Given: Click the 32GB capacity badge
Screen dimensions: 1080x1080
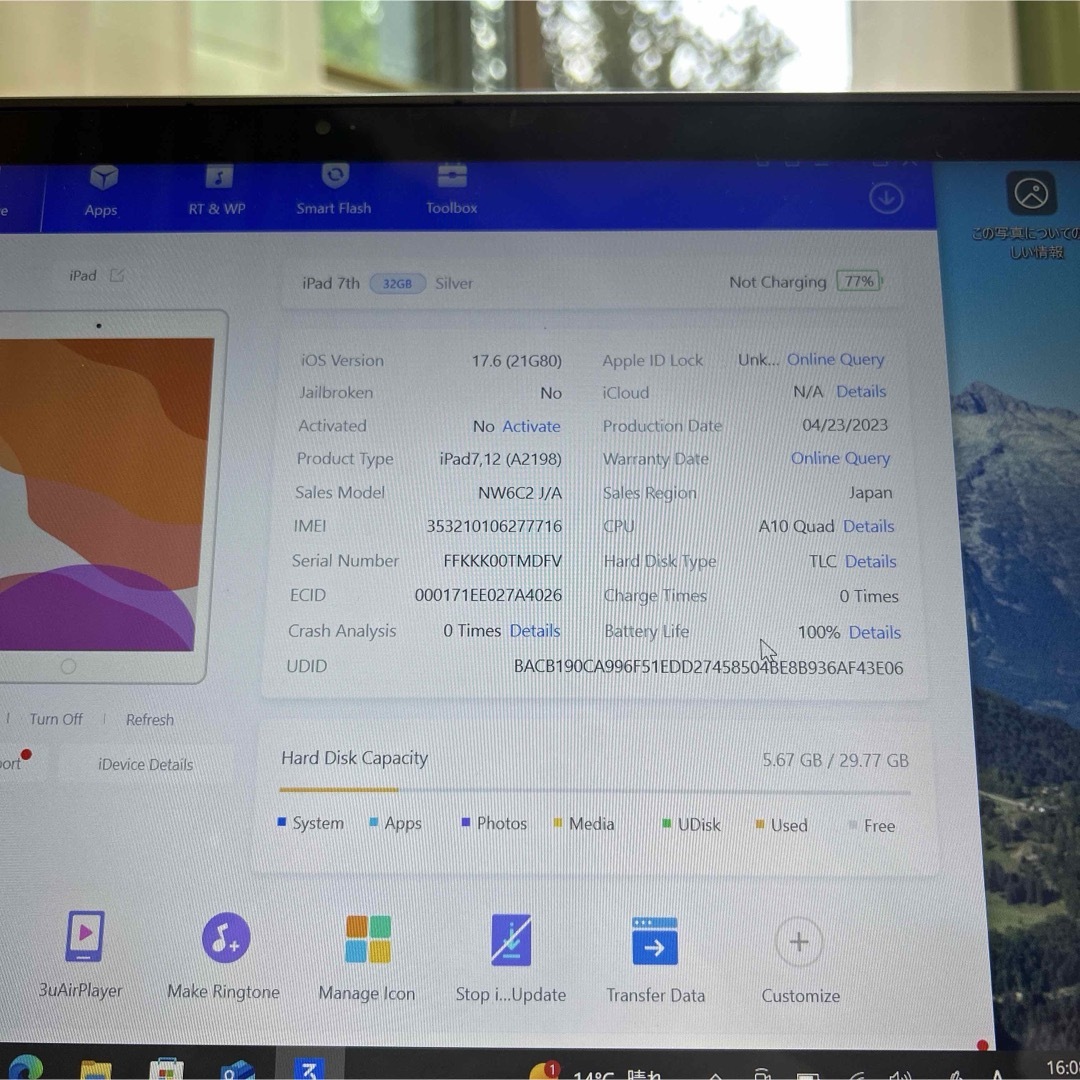Looking at the screenshot, I should click(x=397, y=284).
